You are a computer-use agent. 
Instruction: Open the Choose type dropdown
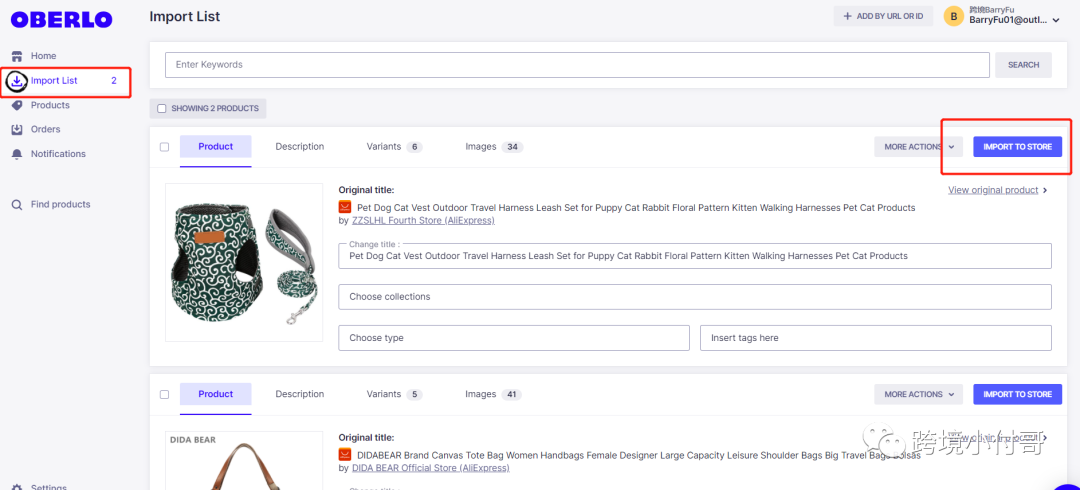(514, 338)
